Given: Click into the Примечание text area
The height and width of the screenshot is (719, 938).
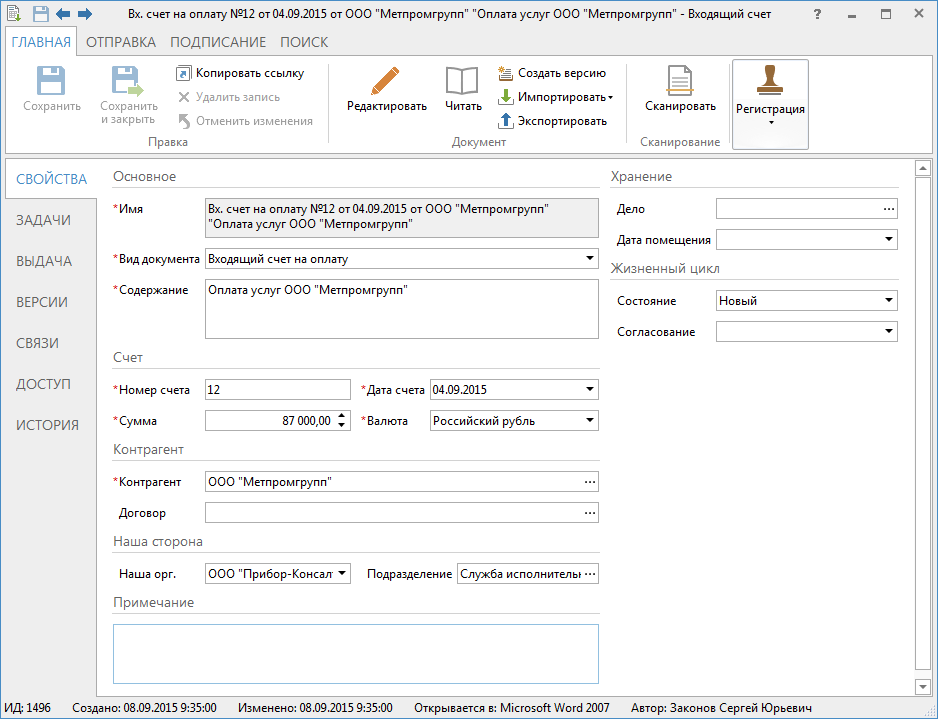Looking at the screenshot, I should pyautogui.click(x=356, y=654).
